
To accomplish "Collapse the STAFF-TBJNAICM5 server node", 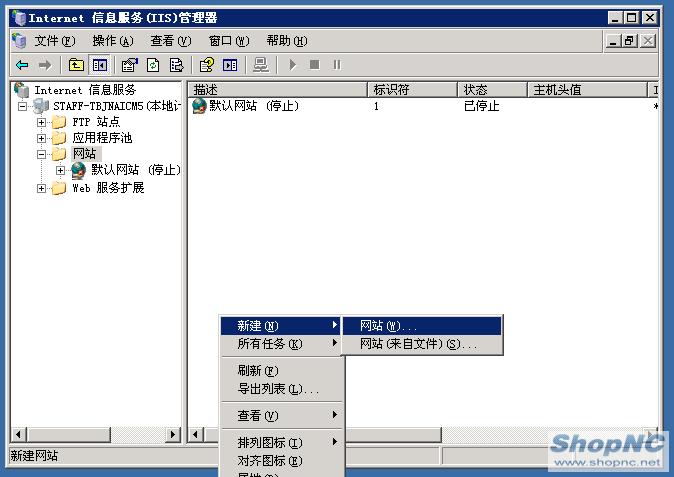I will click(22, 106).
